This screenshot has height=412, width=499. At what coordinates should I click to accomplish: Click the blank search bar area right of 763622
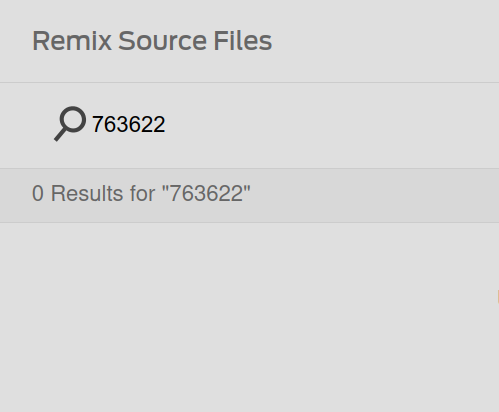332,124
